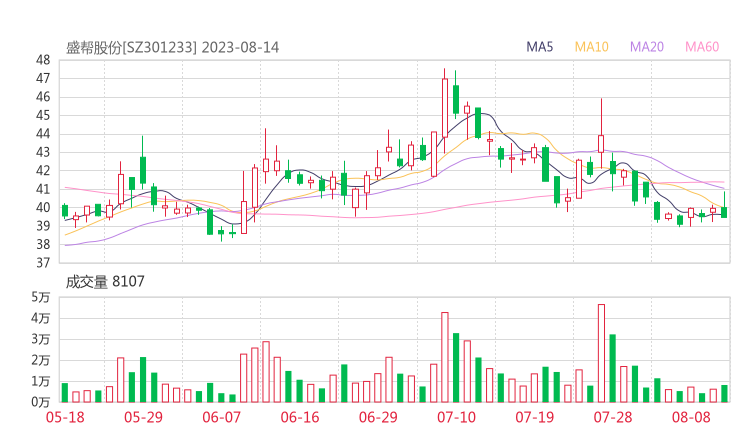The width and height of the screenshot is (740, 440).
Task: Click the volume axis label 0万
Action: point(41,402)
